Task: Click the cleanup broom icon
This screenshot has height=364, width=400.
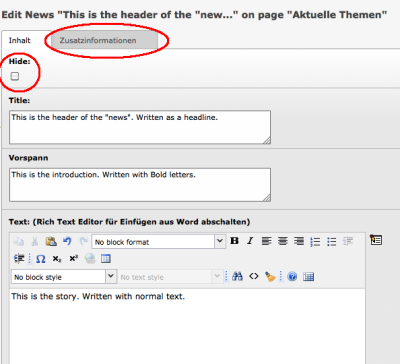Action: click(270, 276)
